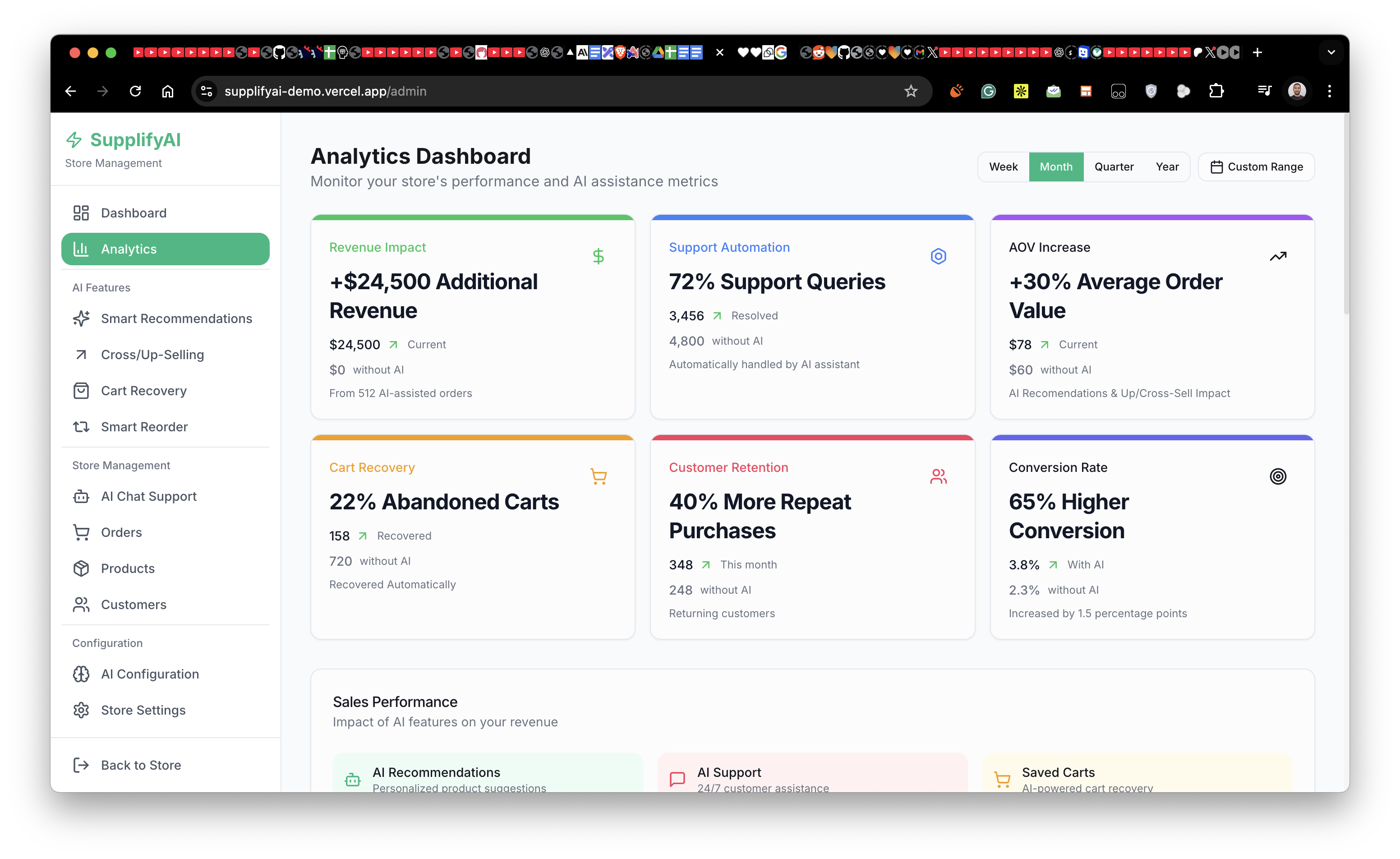Open Smart Recommendations via its sparkle icon
Viewport: 1400px width, 859px height.
82,319
